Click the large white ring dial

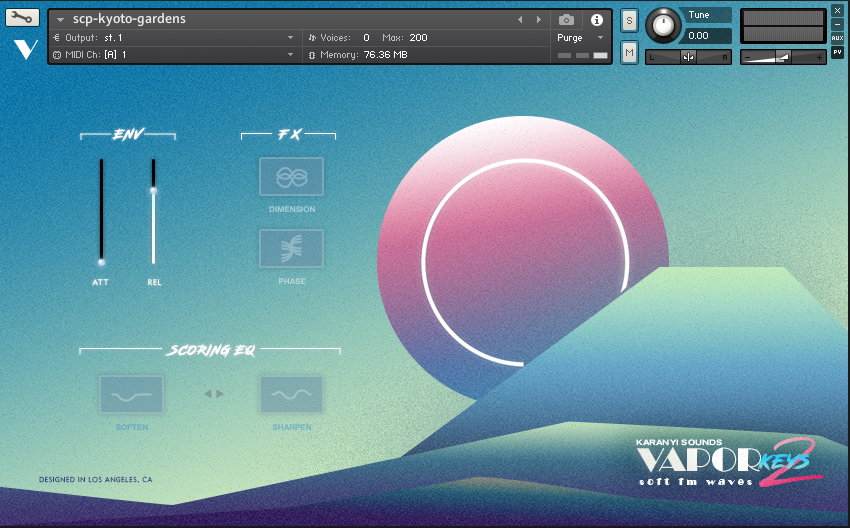[x=525, y=262]
